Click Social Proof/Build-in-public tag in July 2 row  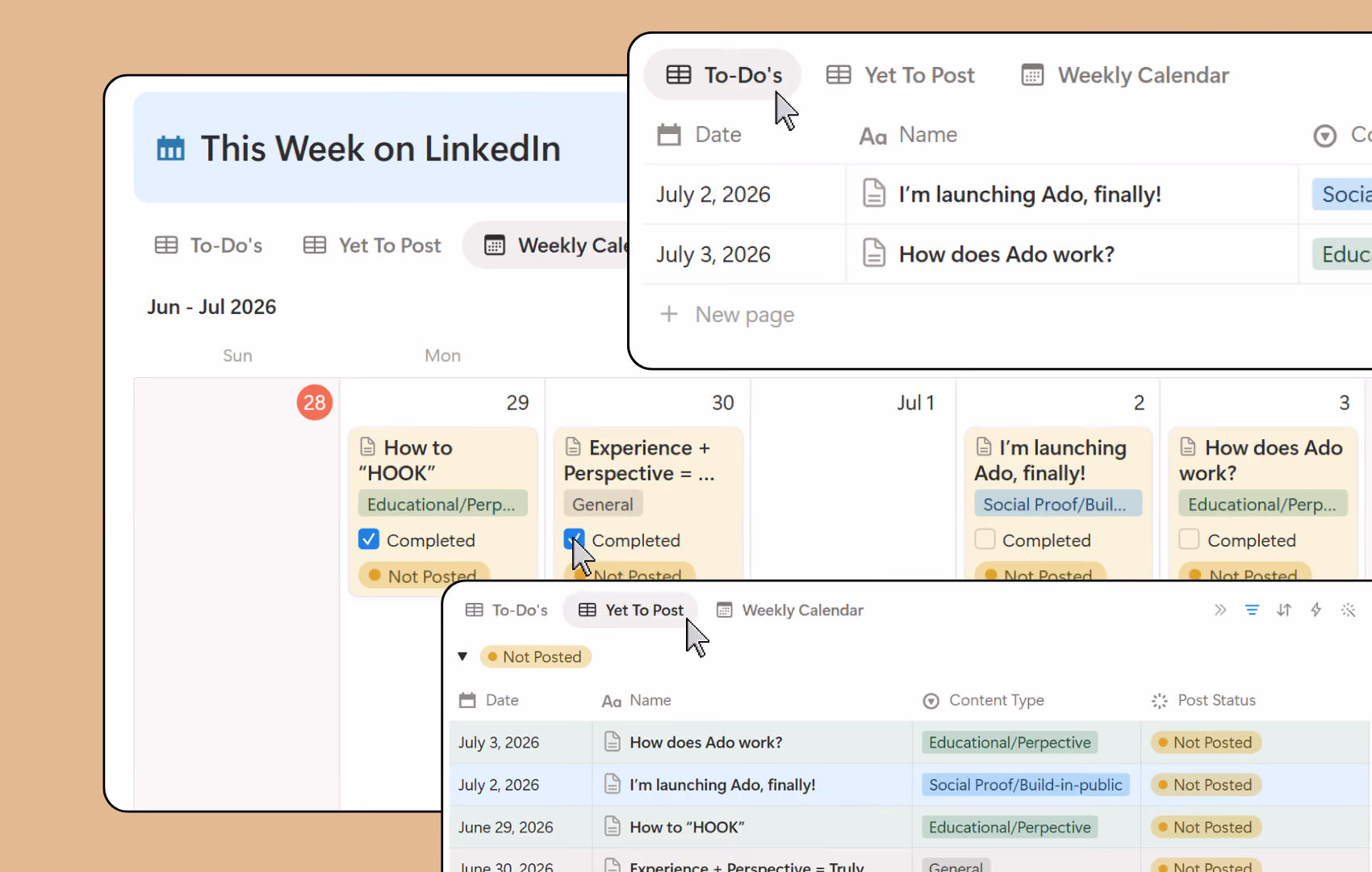1025,784
